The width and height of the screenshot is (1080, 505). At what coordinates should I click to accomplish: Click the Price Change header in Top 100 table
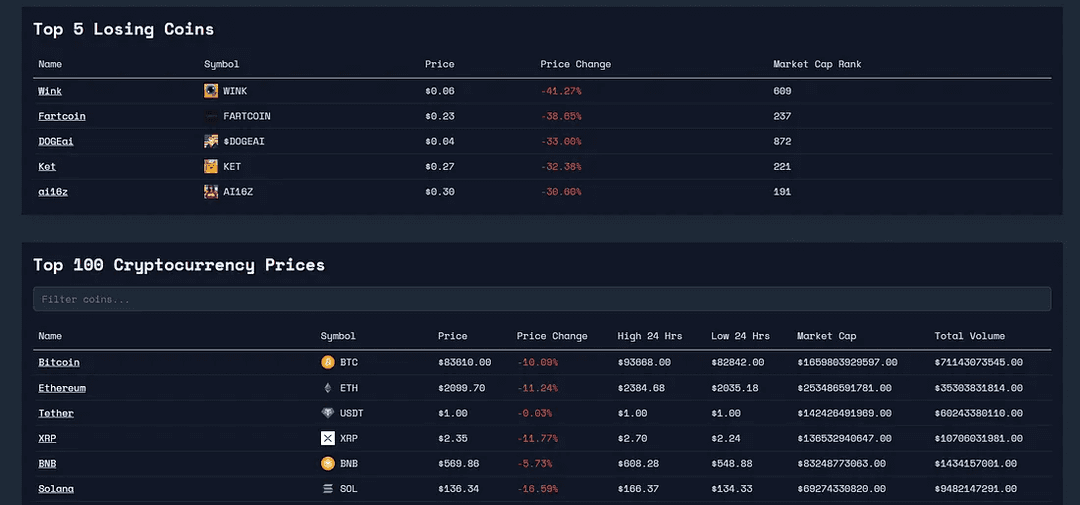tap(552, 336)
